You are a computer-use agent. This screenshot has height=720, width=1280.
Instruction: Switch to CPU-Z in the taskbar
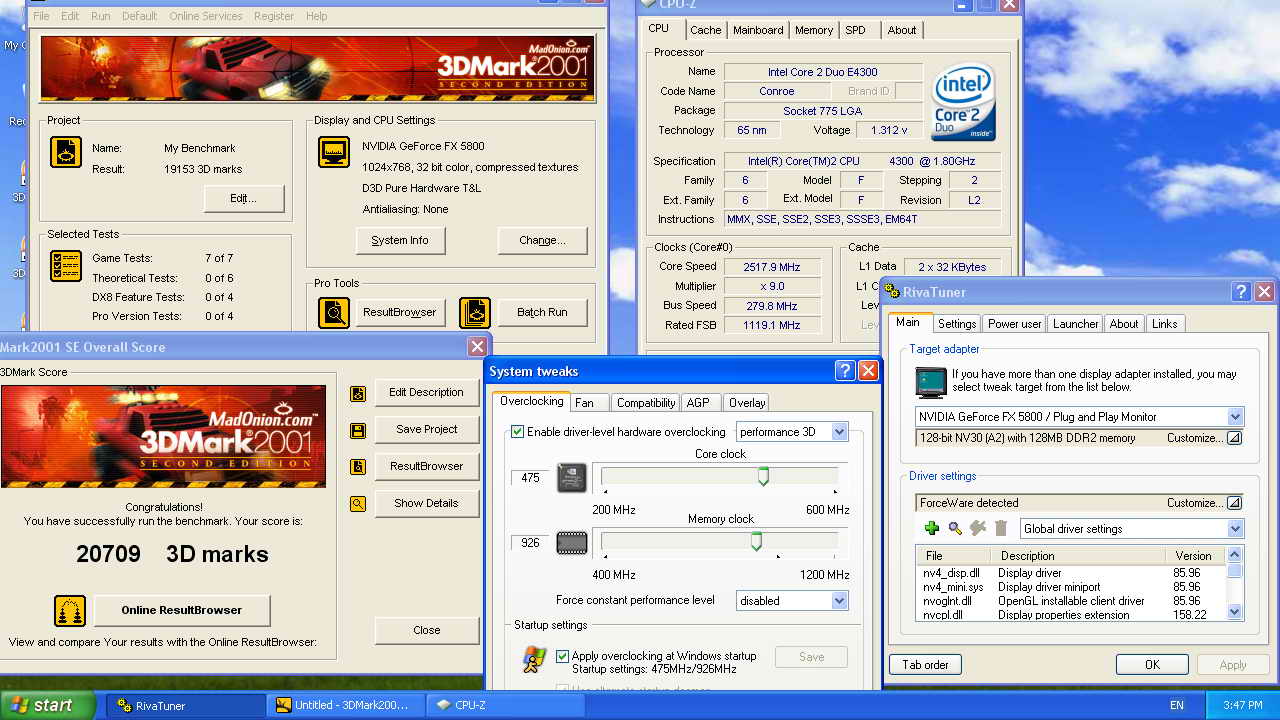tap(505, 705)
